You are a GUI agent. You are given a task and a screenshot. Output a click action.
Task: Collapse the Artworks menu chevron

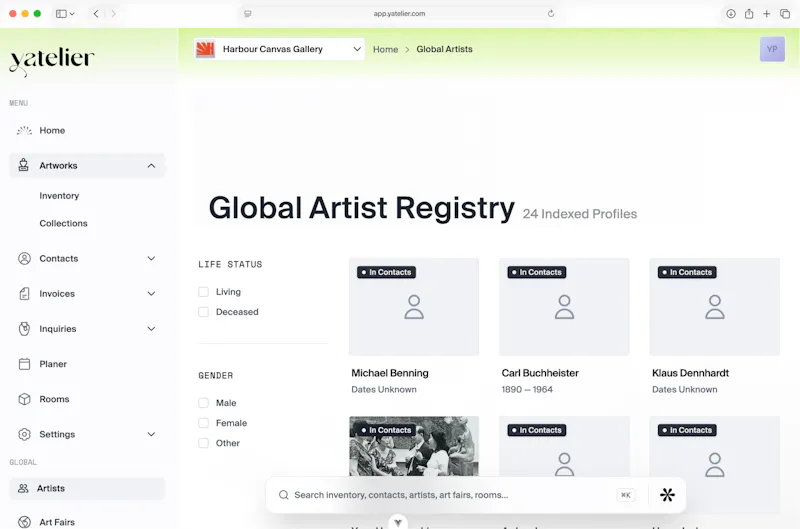[151, 166]
